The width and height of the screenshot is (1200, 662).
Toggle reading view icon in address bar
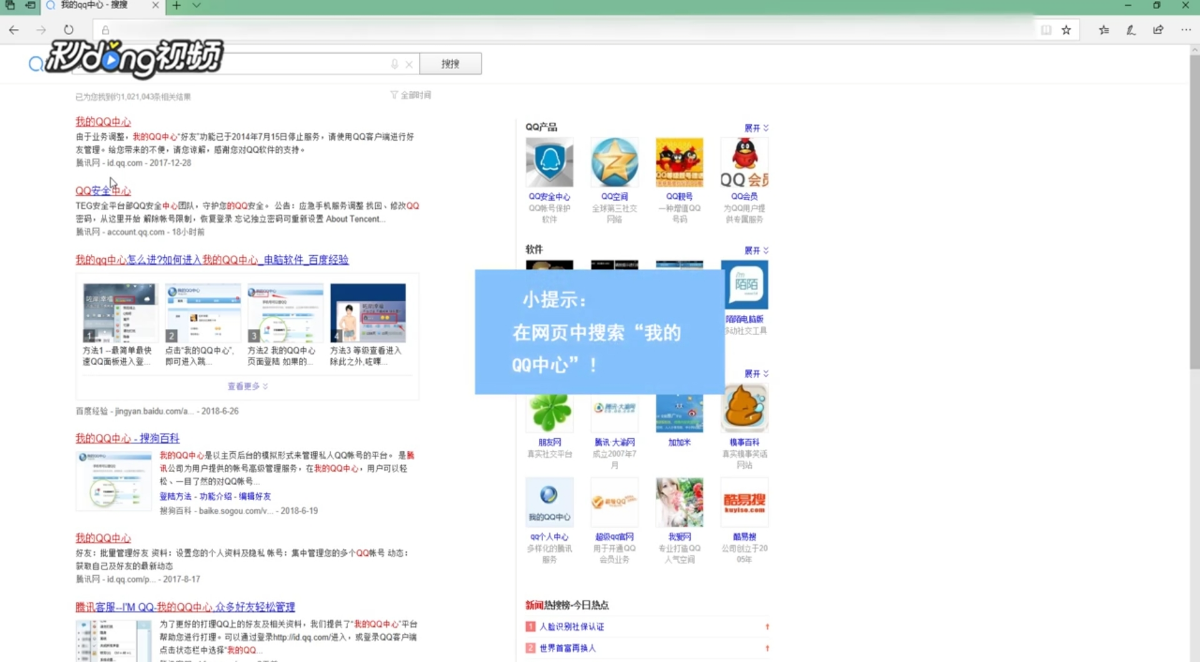point(1046,30)
